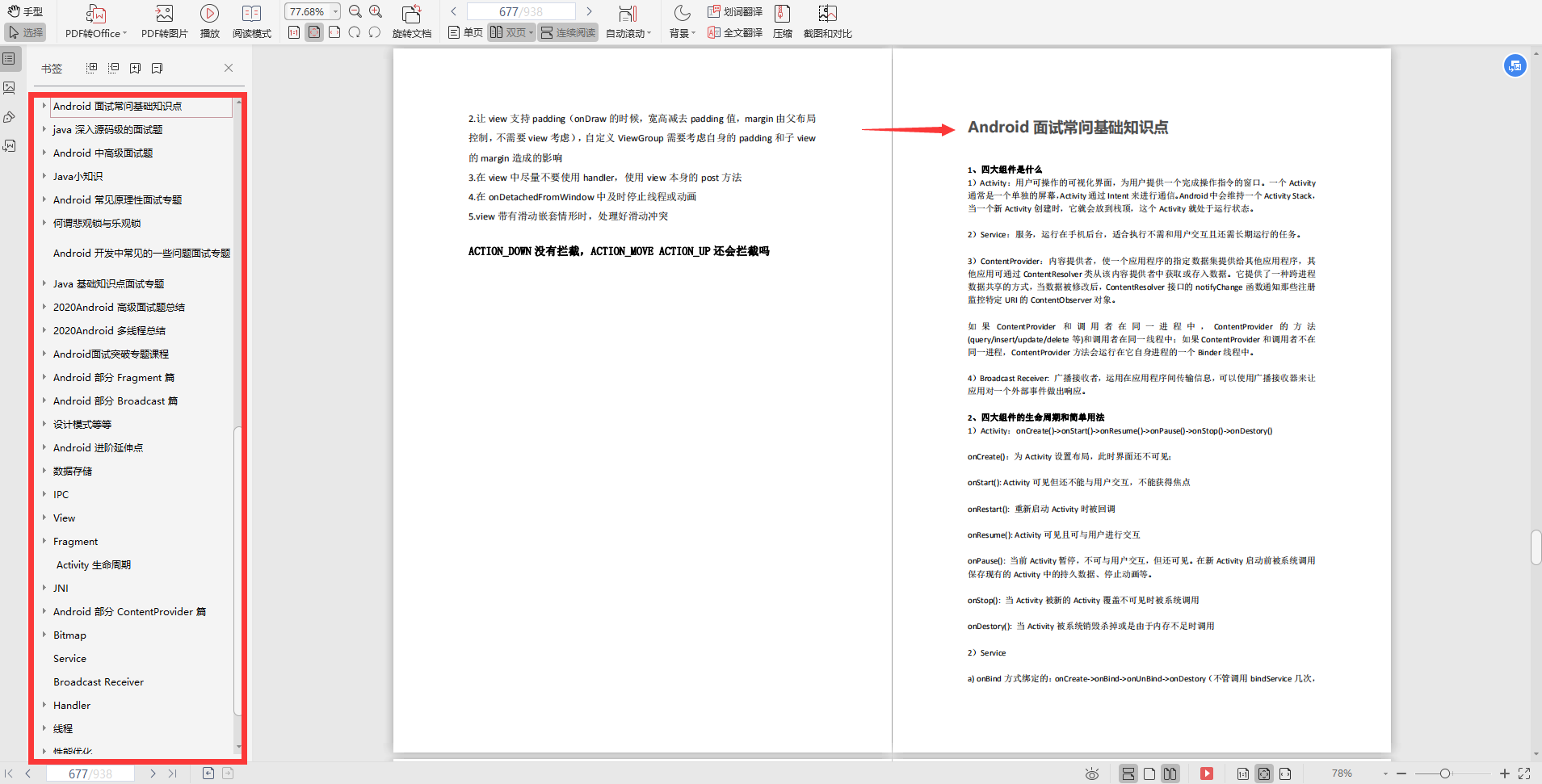The height and width of the screenshot is (784, 1542).
Task: Switch to 单页 single page view
Action: [465, 32]
